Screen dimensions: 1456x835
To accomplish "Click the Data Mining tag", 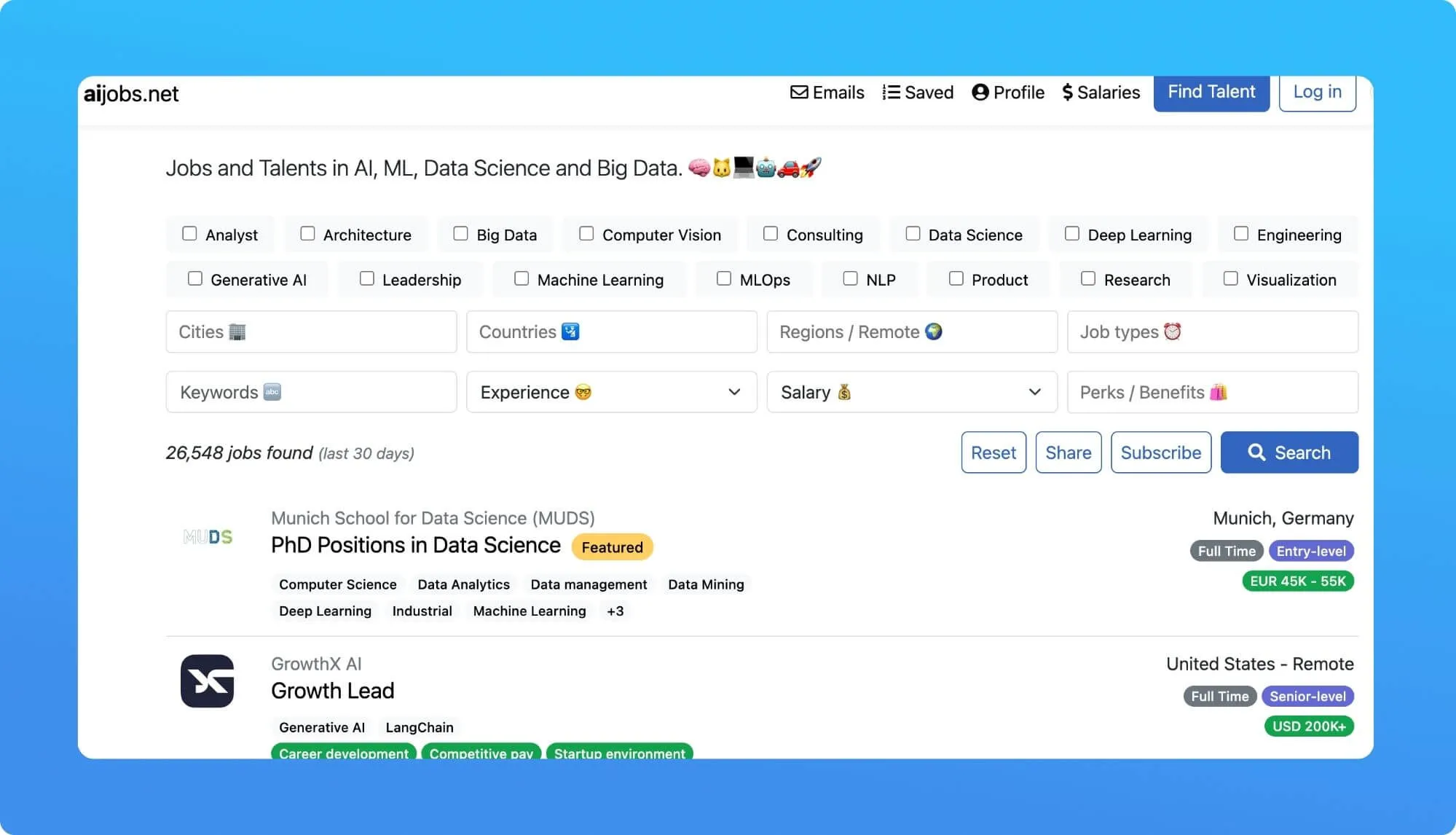I will 706,584.
